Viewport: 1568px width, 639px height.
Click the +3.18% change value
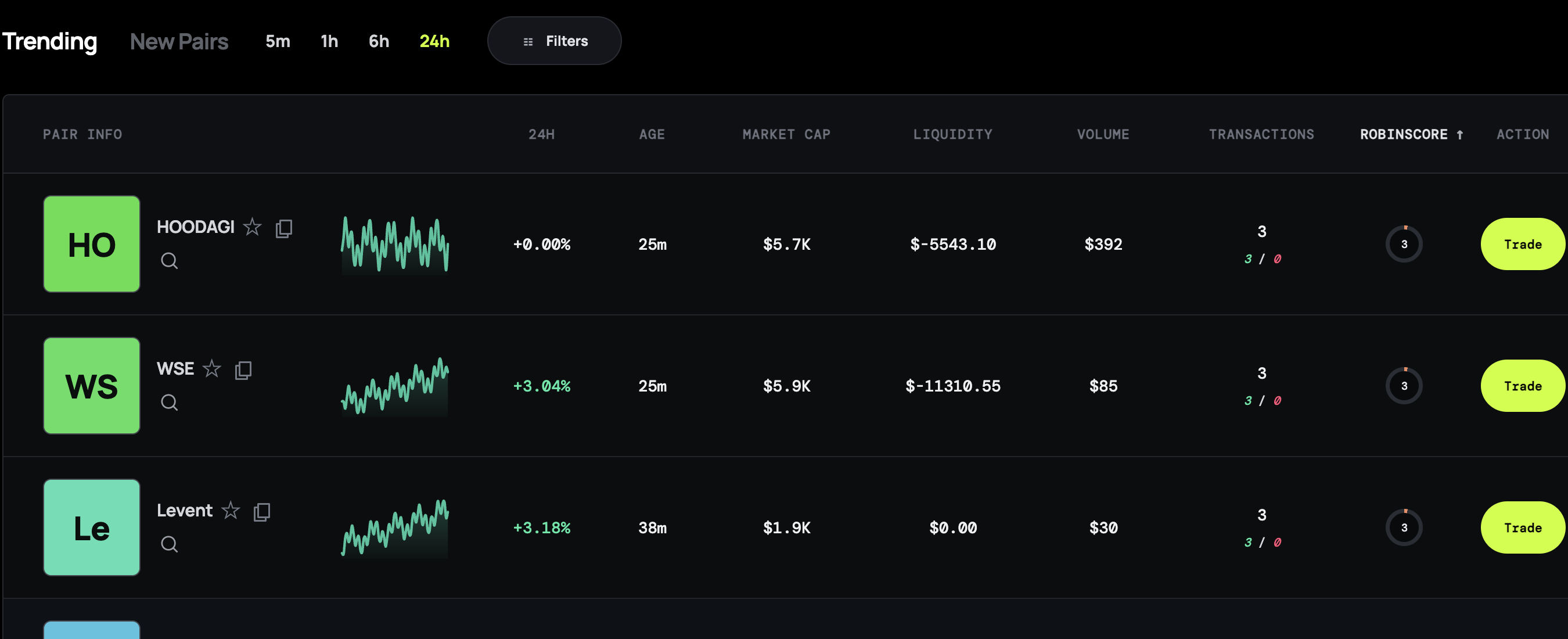tap(541, 527)
